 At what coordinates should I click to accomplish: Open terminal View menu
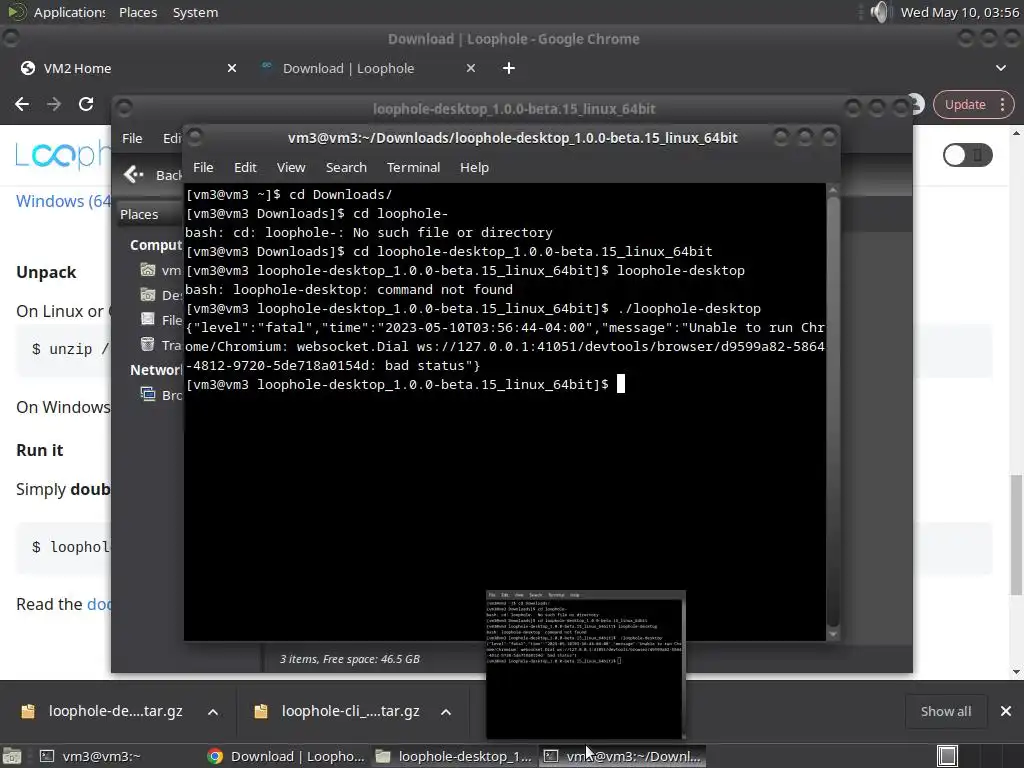tap(291, 168)
